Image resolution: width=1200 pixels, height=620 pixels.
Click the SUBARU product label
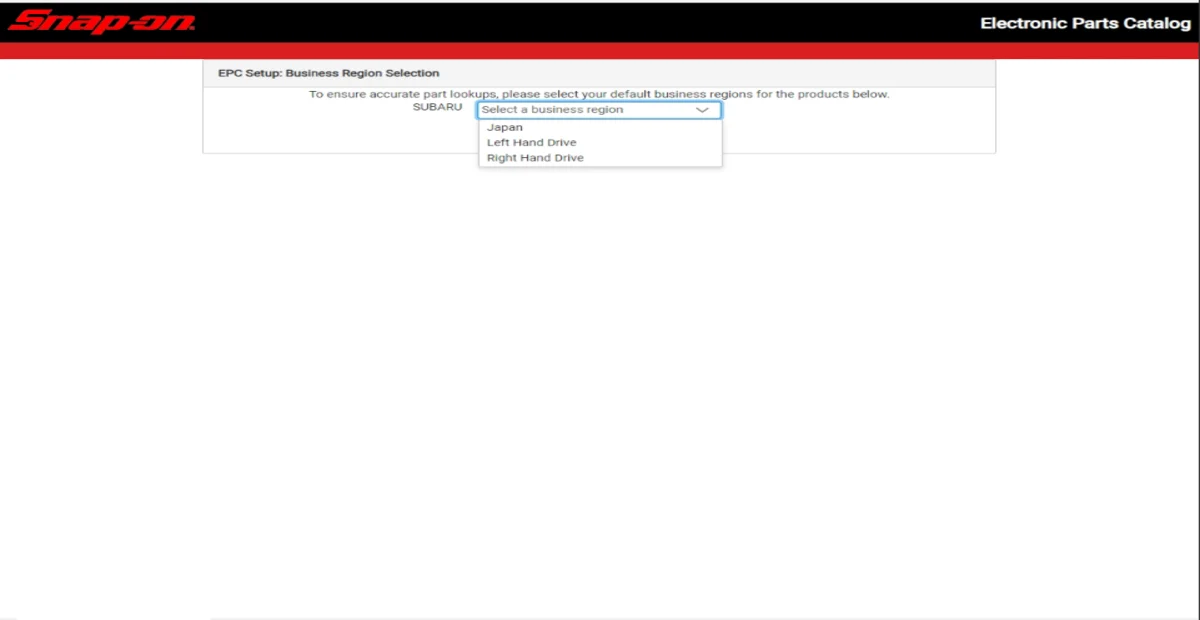pos(437,108)
